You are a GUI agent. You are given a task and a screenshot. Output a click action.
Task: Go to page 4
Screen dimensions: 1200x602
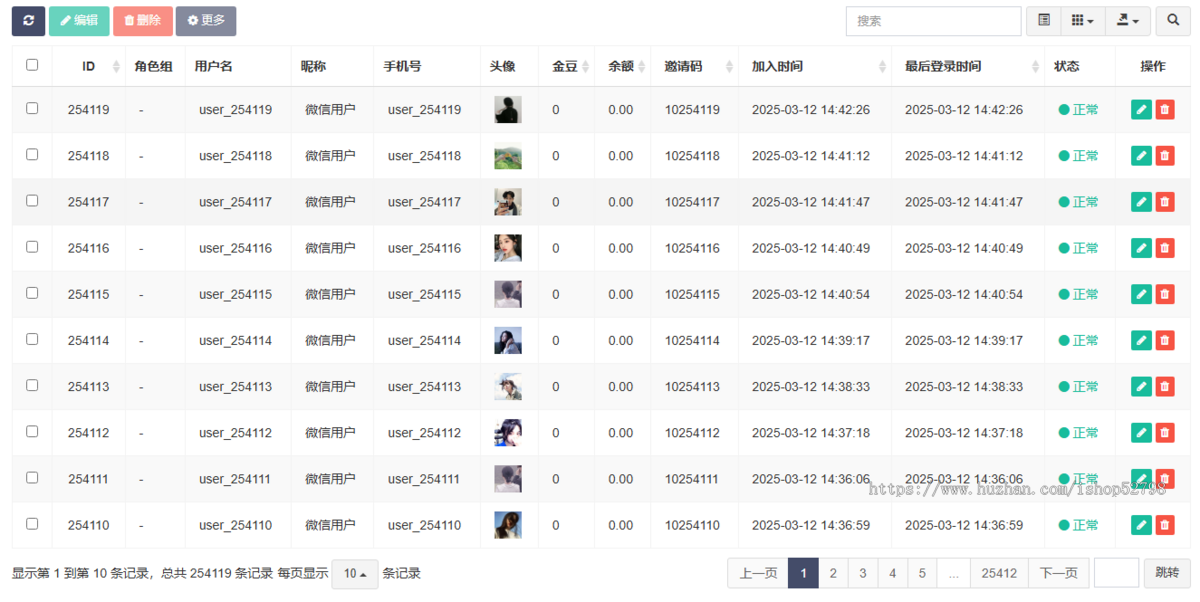click(893, 573)
